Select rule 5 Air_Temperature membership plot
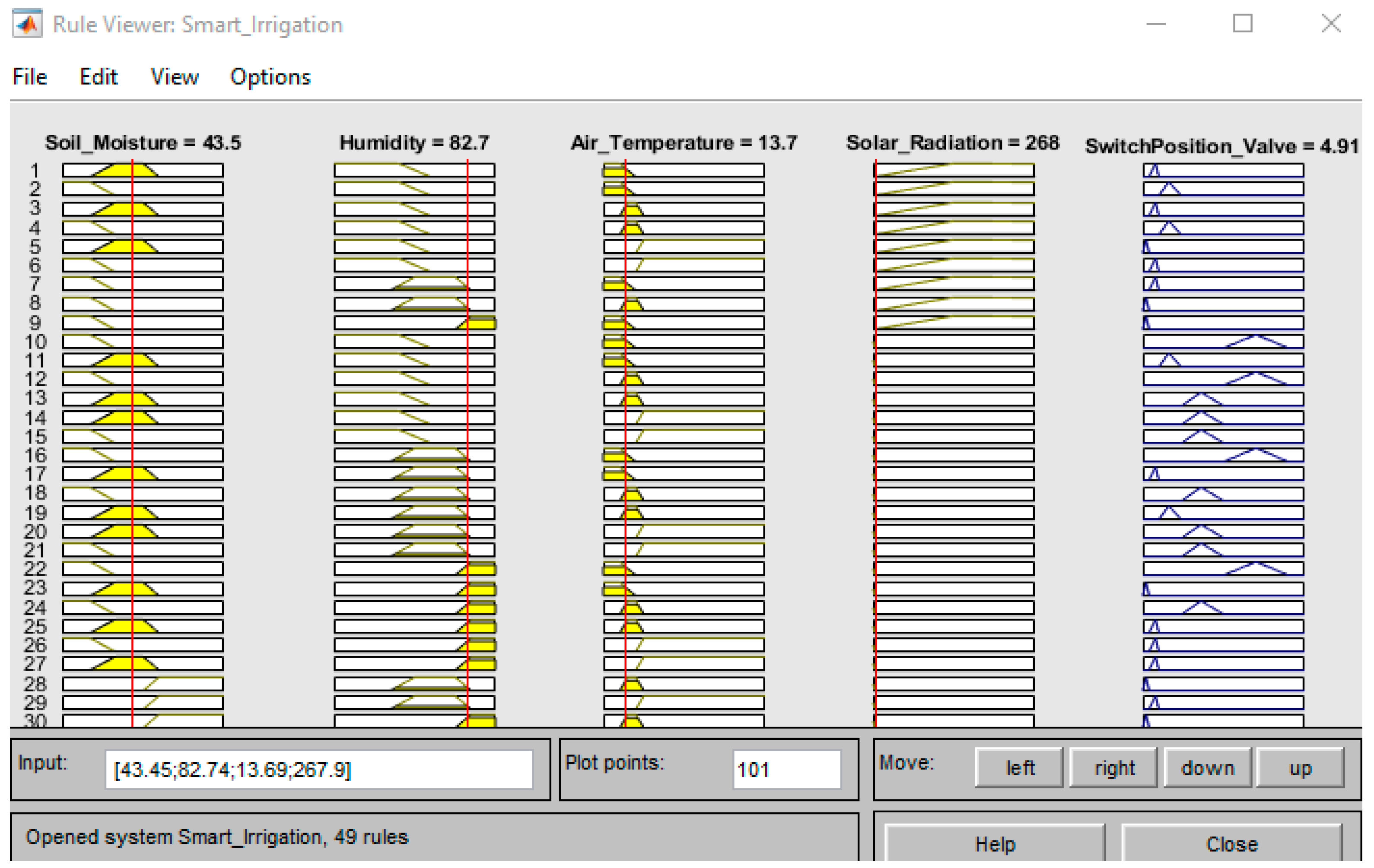Viewport: 1374px width, 868px height. pyautogui.click(x=684, y=247)
